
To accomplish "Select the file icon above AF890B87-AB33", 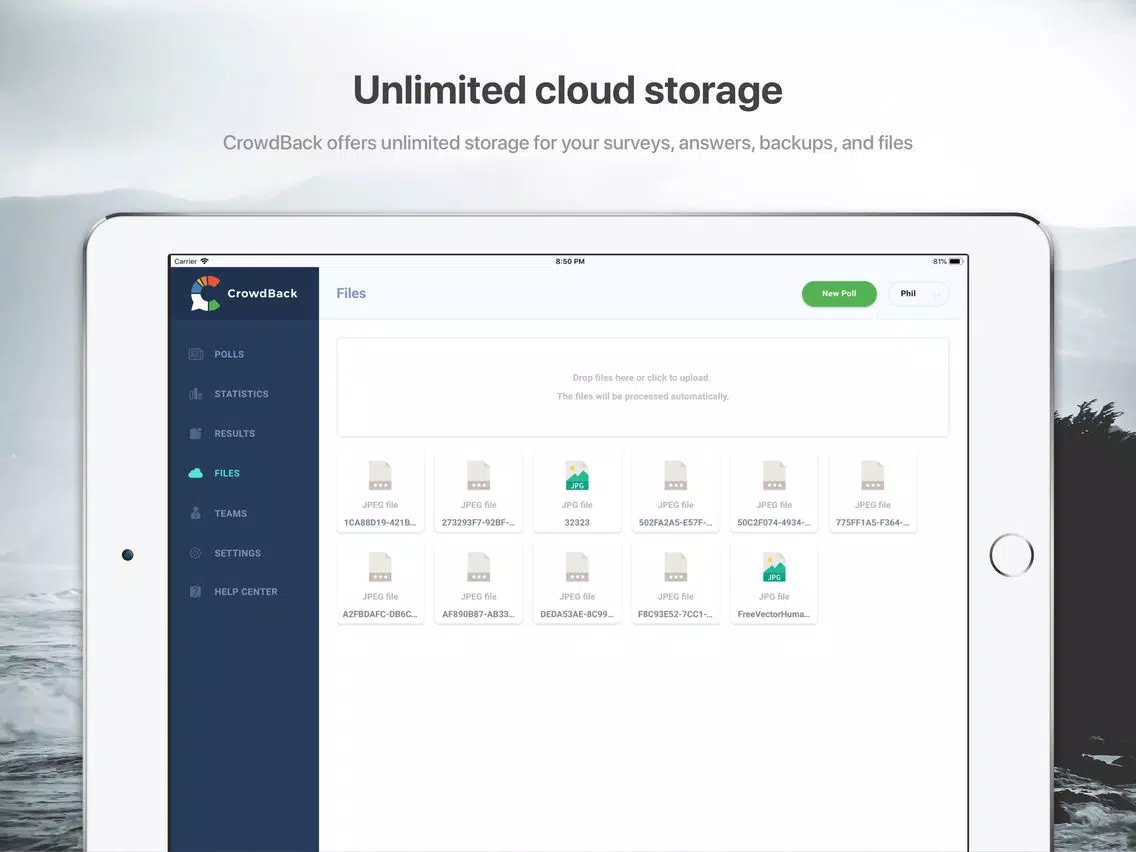I will point(479,567).
